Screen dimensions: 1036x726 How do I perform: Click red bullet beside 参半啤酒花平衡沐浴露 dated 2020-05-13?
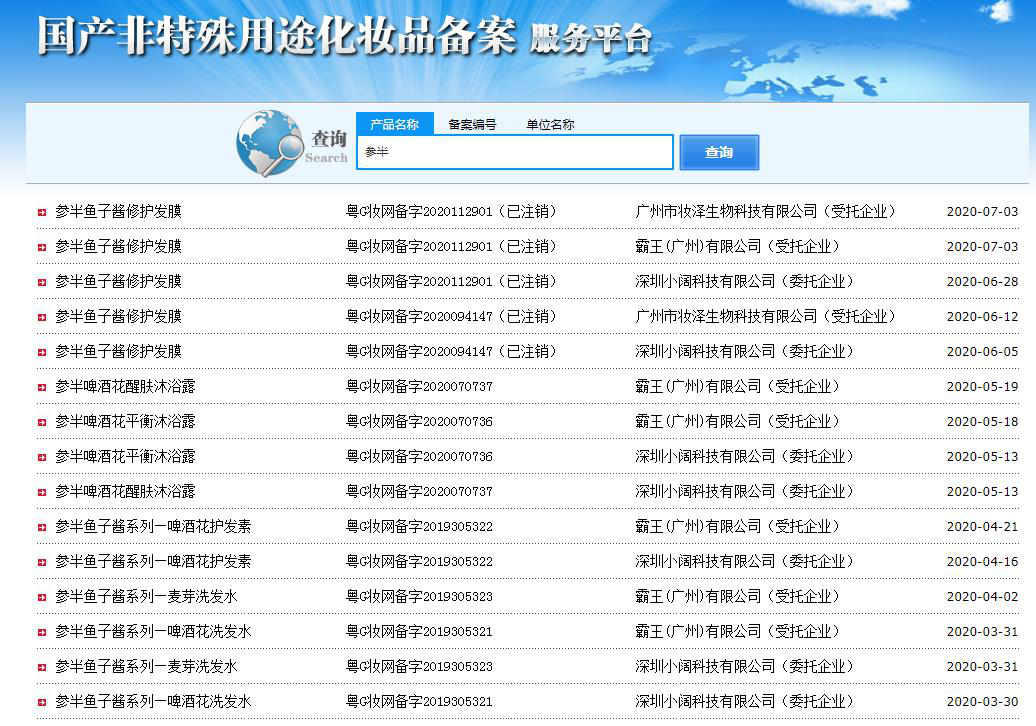click(42, 457)
